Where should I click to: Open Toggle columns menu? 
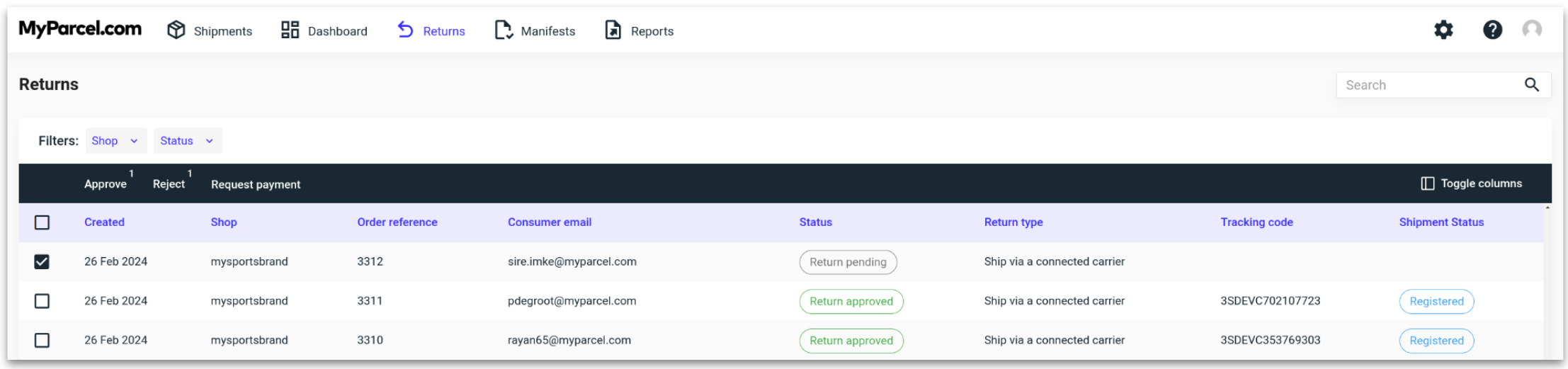(1472, 183)
